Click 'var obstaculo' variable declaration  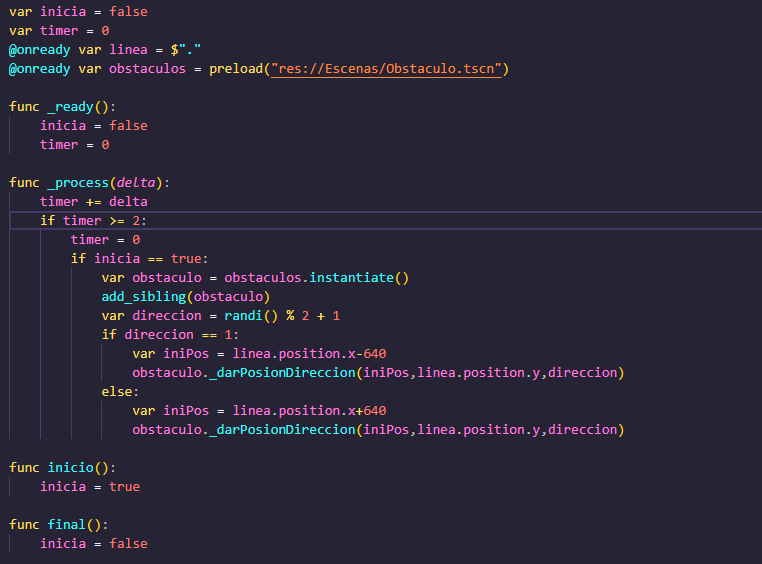[152, 277]
